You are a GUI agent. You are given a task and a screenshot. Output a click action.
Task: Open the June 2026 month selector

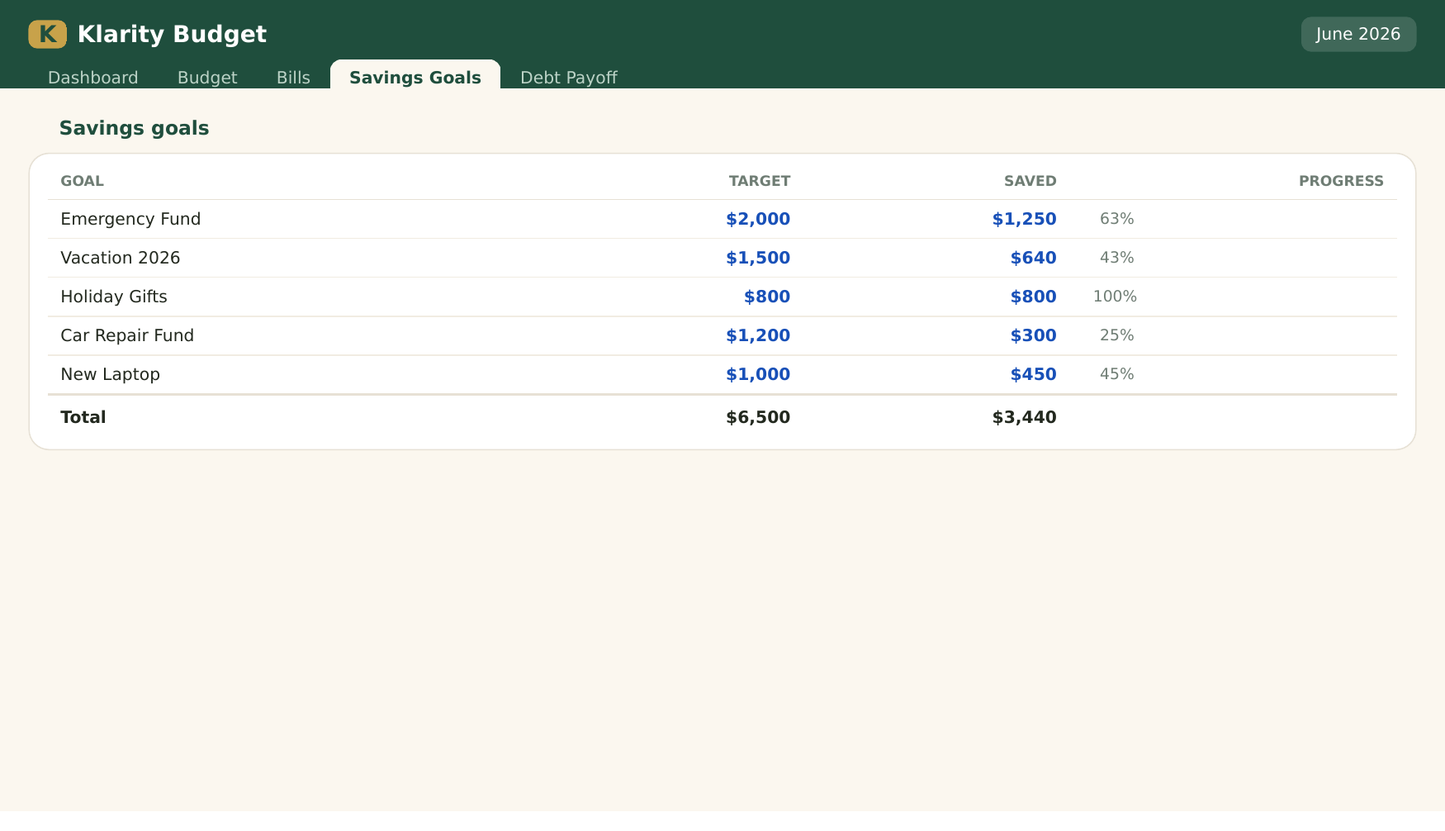pyautogui.click(x=1358, y=34)
